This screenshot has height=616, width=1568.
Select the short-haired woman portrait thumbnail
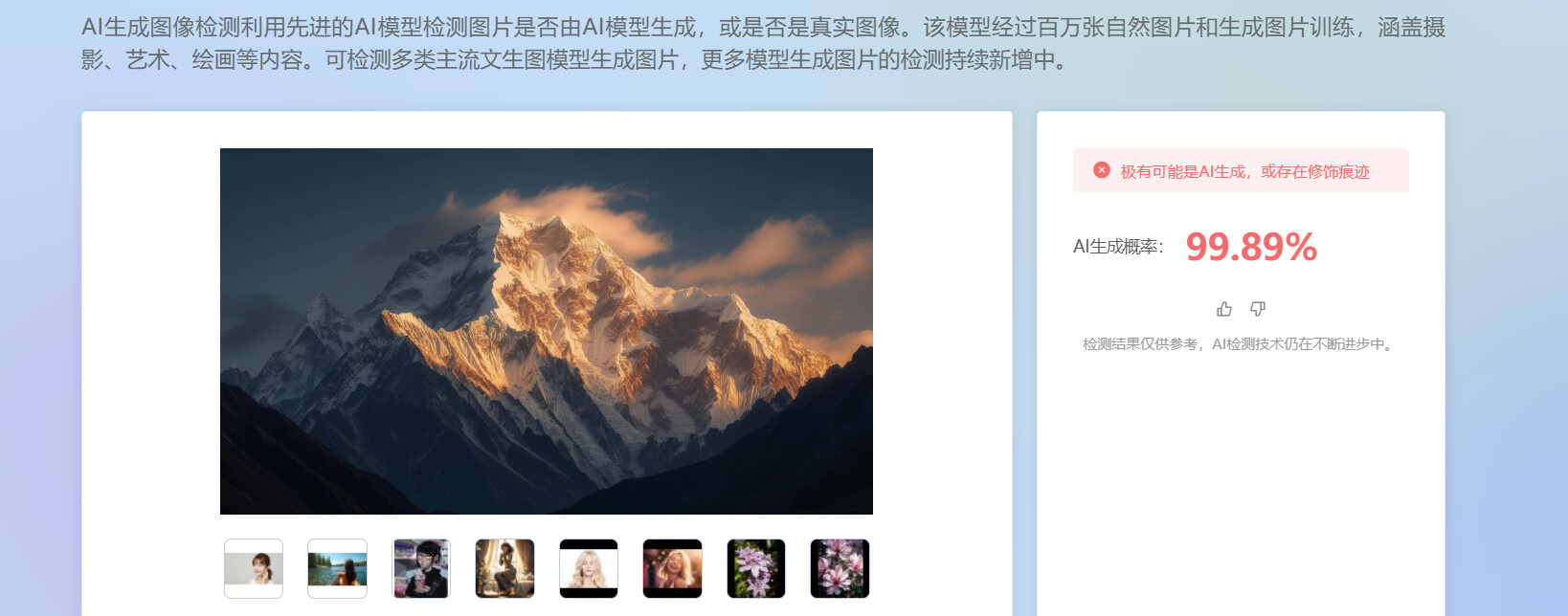[x=254, y=568]
